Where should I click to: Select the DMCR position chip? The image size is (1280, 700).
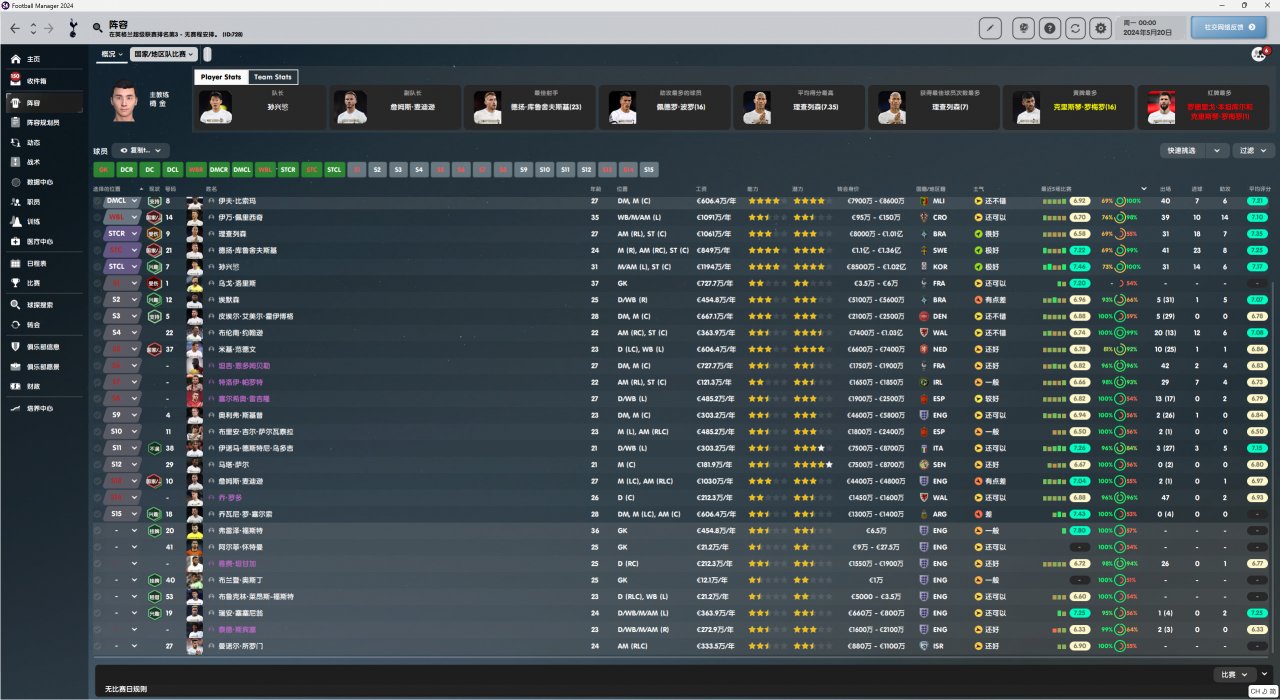[218, 169]
